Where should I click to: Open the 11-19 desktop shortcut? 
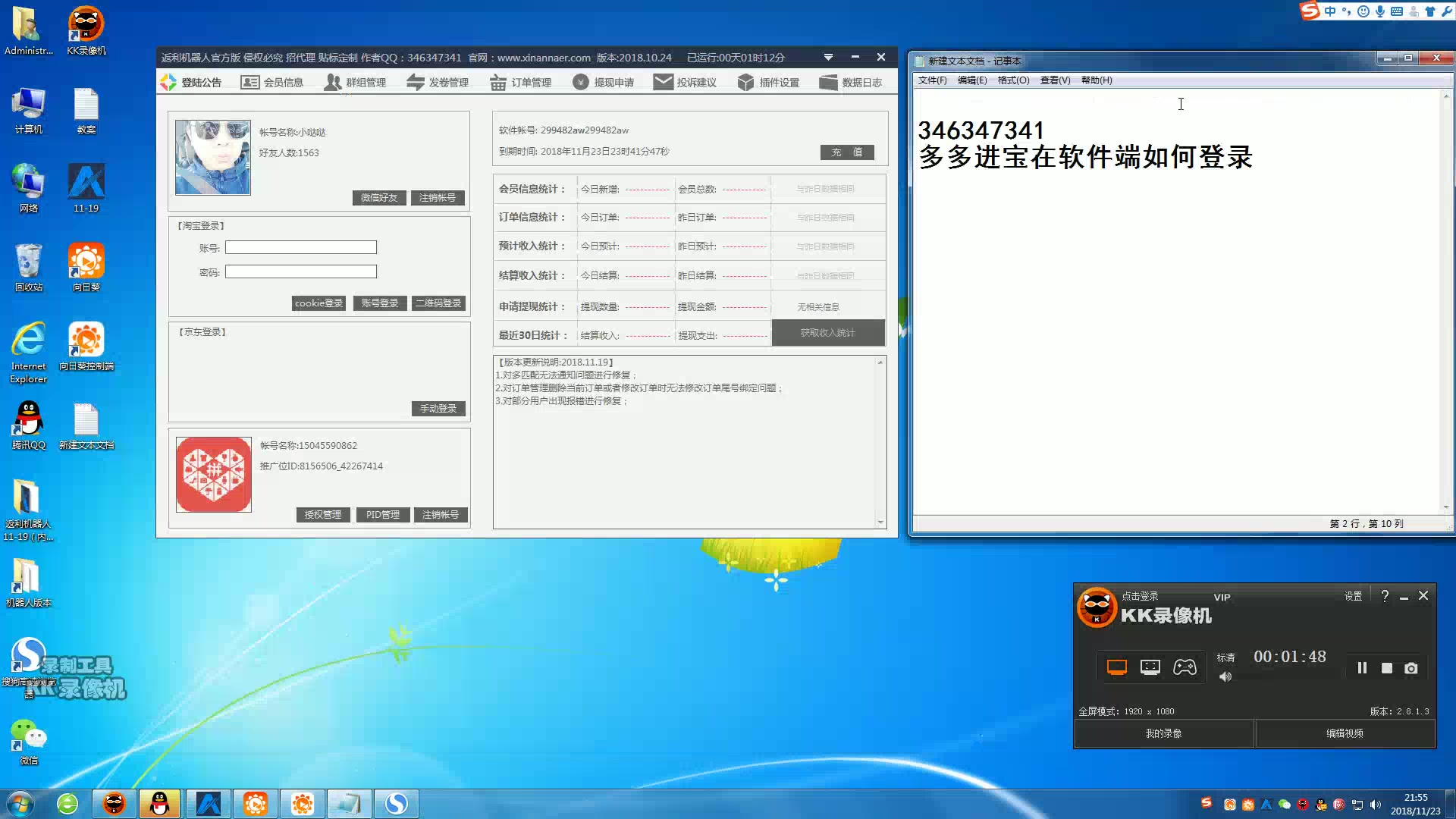coord(86,189)
